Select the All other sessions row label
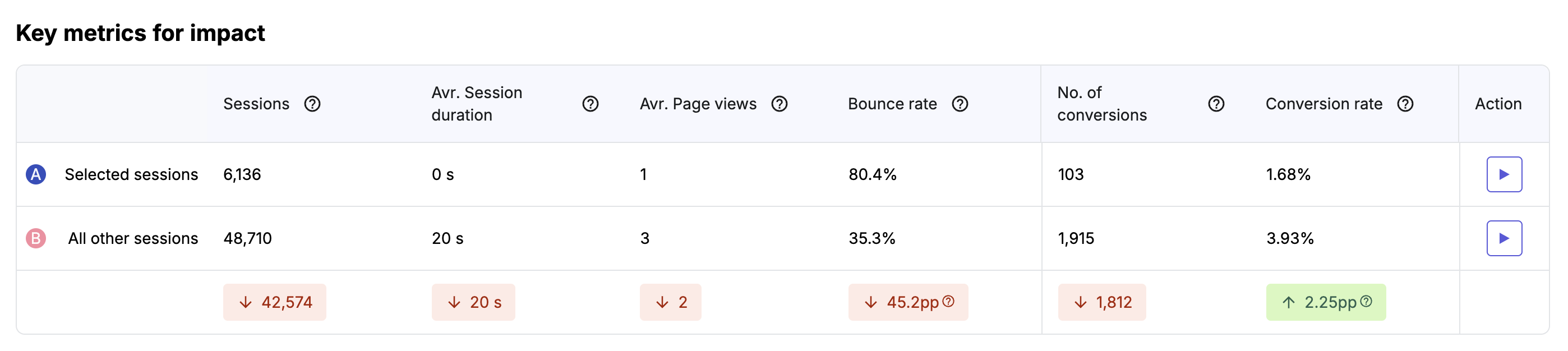Screen dimensions: 1568x351 coord(133,238)
